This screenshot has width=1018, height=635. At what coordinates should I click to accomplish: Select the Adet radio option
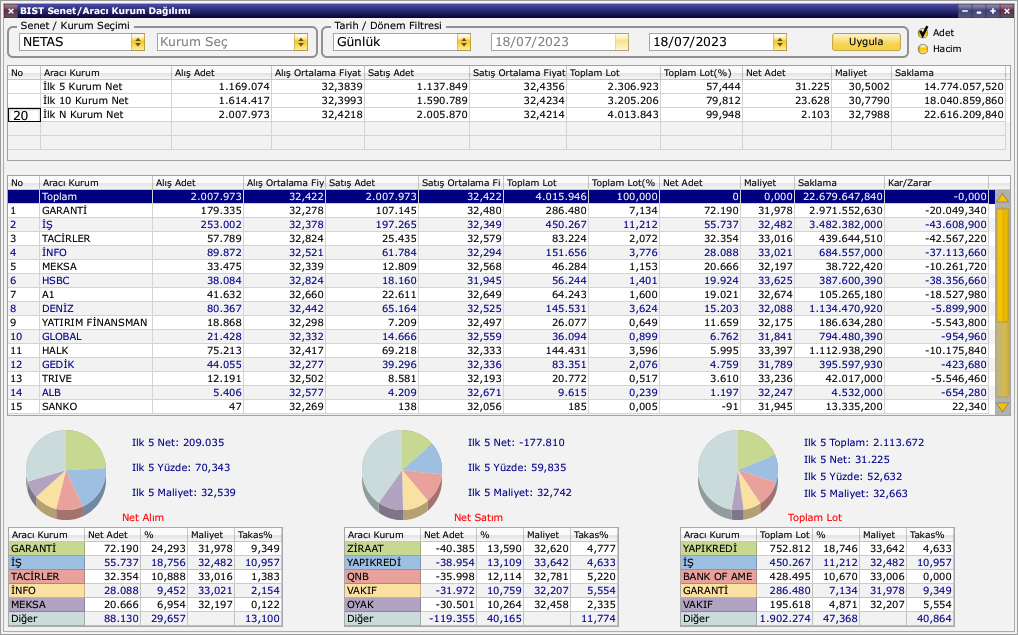click(x=923, y=32)
